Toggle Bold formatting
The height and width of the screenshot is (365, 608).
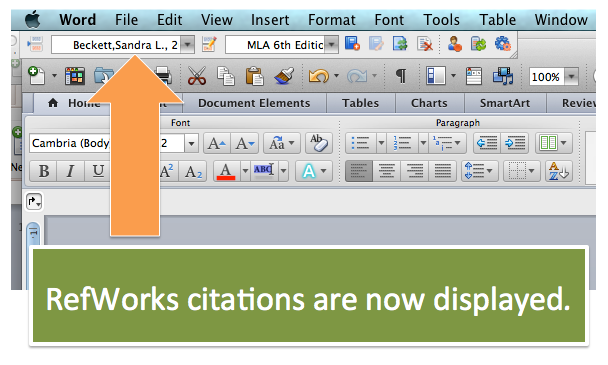click(44, 171)
